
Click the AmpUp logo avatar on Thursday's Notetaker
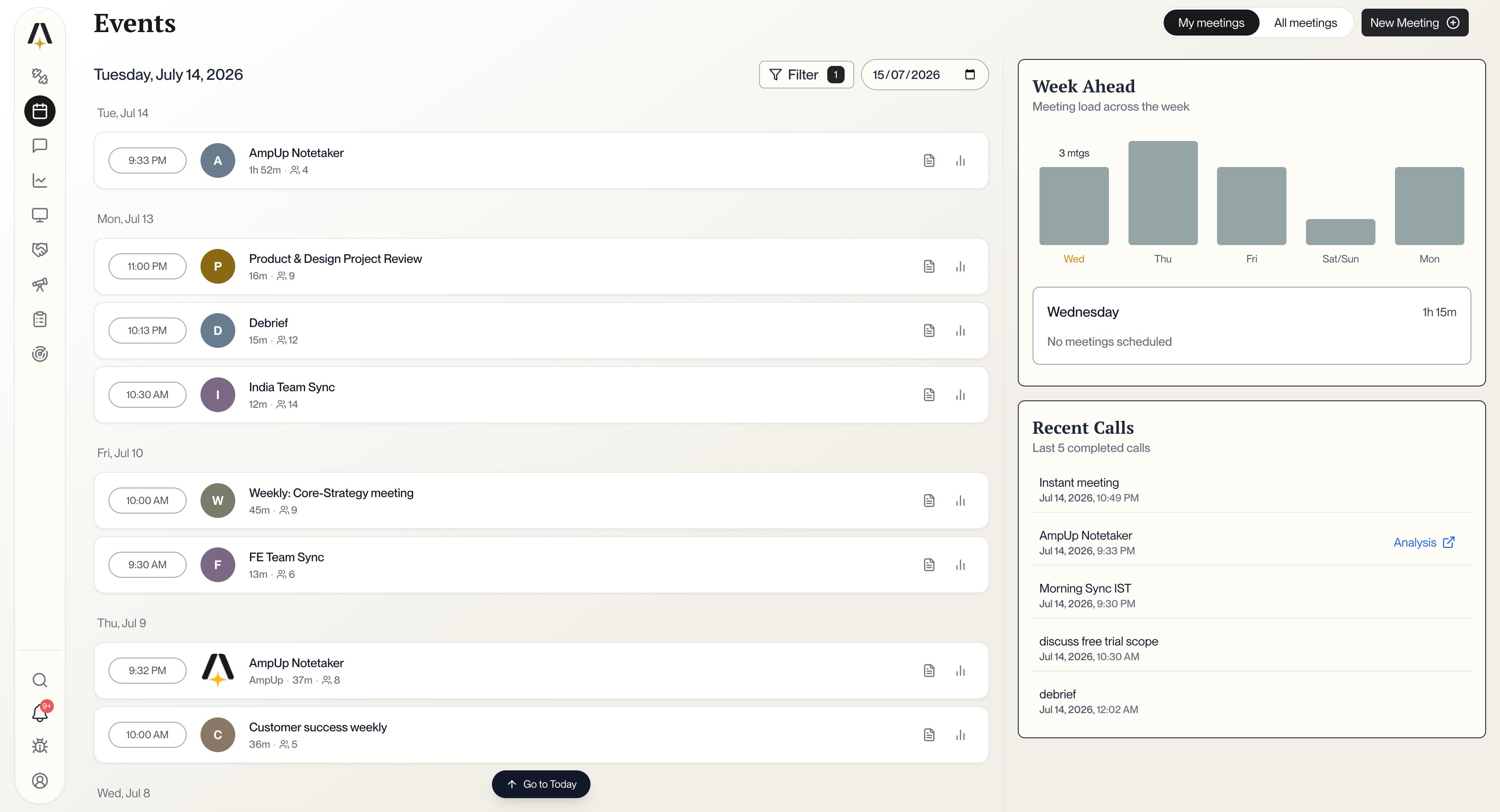tap(218, 670)
